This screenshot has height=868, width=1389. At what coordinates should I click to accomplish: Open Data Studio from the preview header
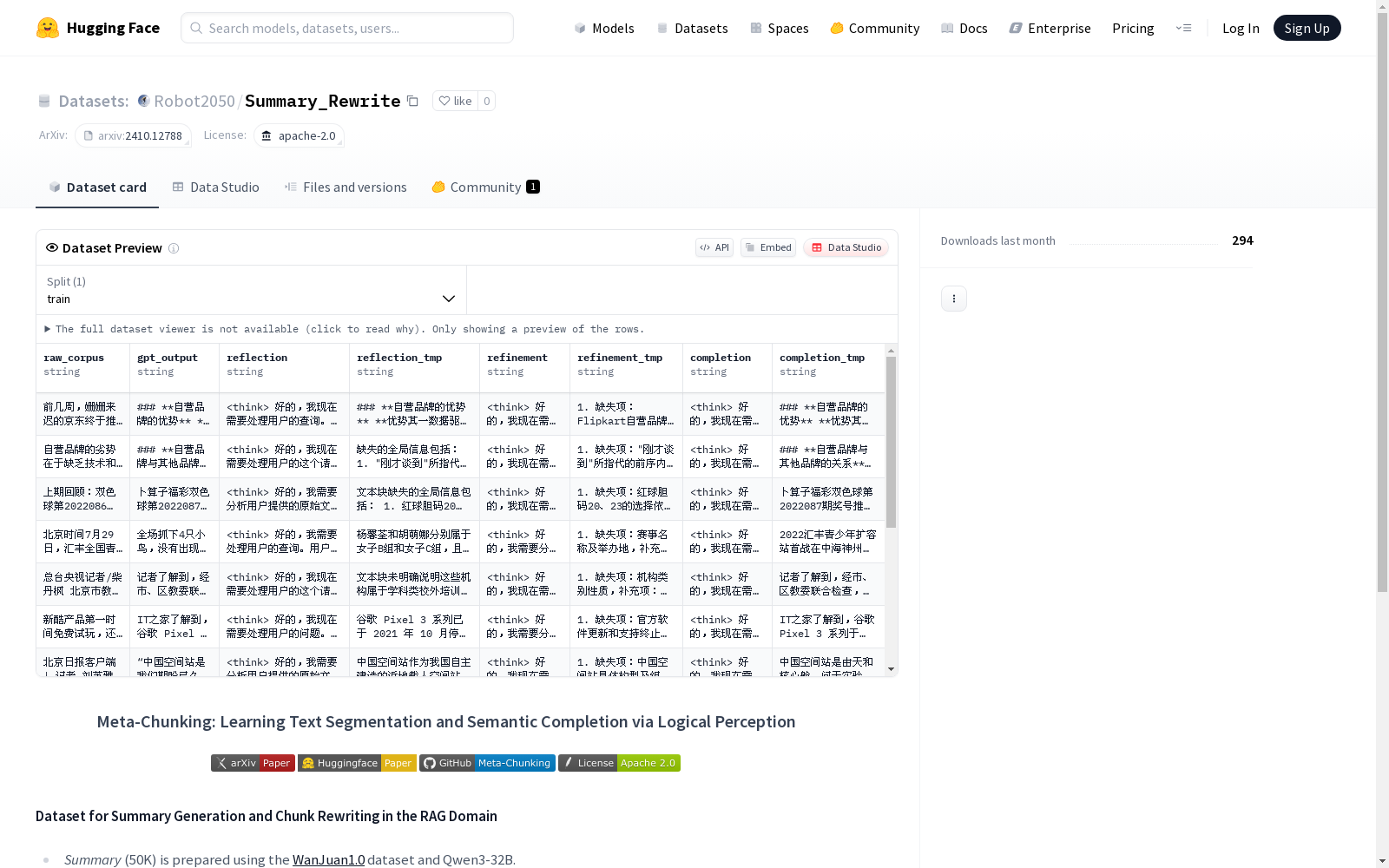pyautogui.click(x=846, y=247)
